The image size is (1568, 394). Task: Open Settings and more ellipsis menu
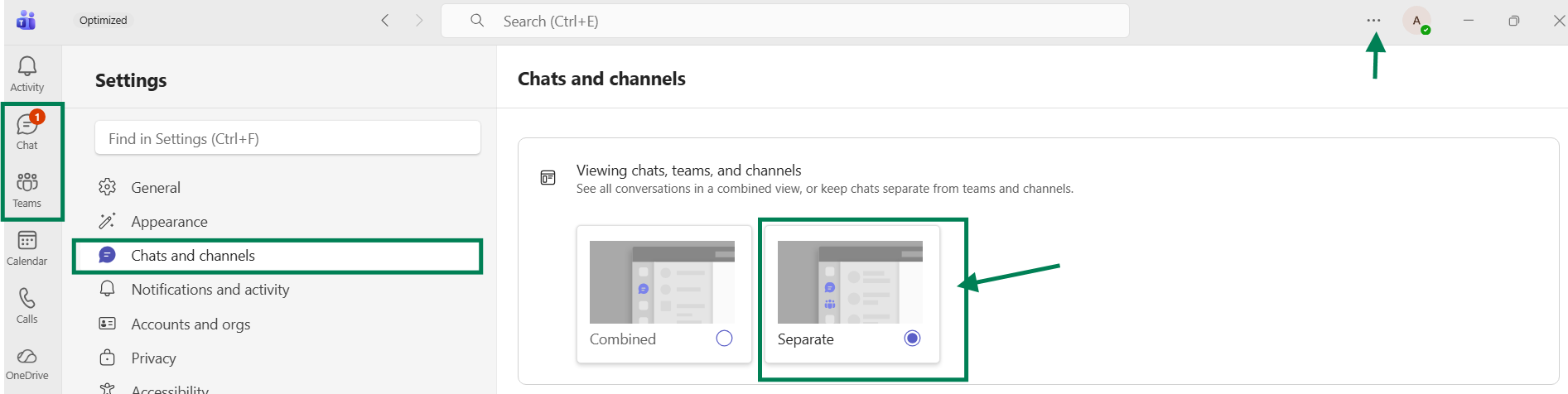[x=1373, y=21]
